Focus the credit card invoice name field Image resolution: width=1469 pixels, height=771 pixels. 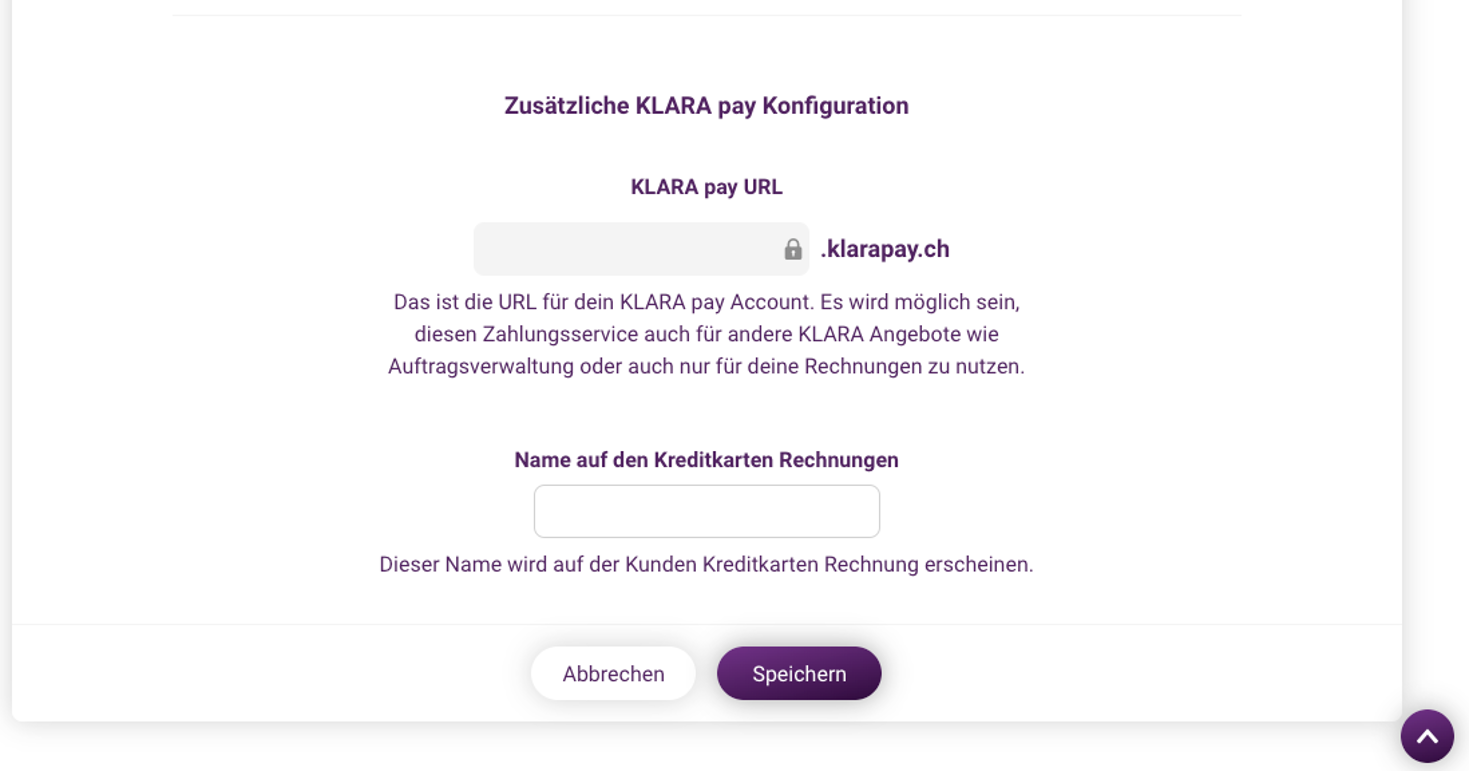click(x=707, y=511)
